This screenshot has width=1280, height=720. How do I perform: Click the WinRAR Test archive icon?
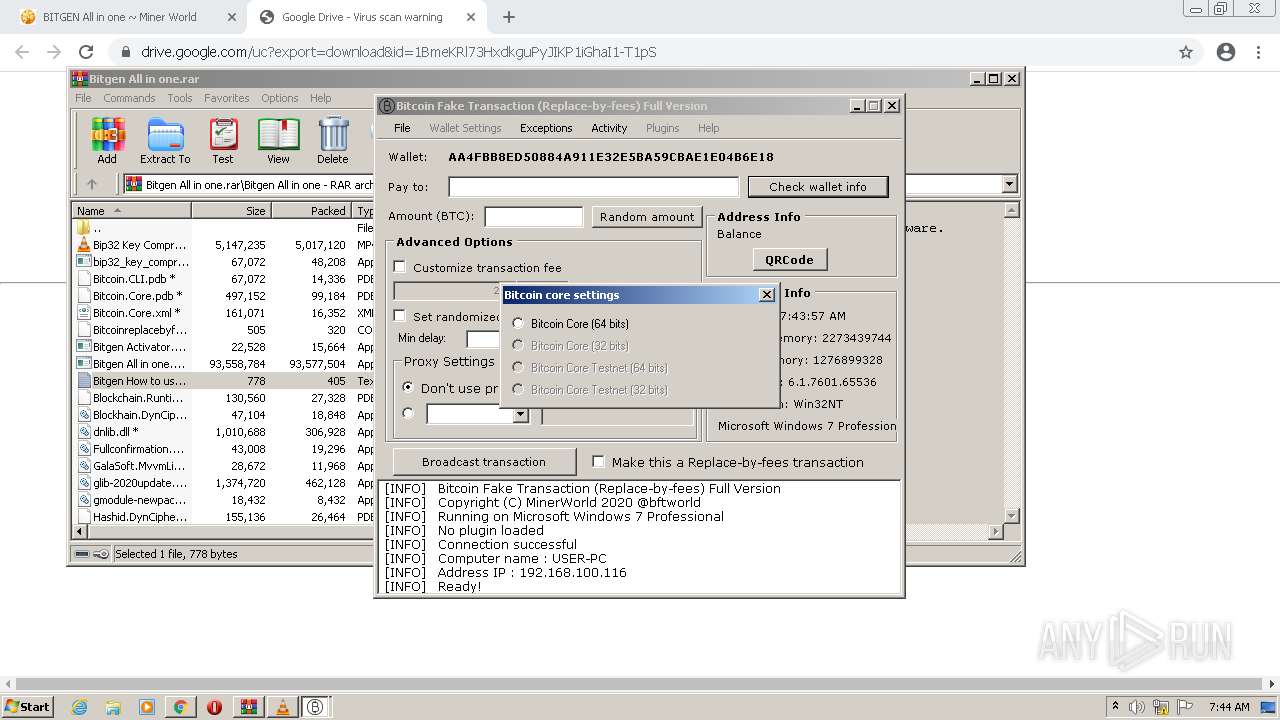(223, 140)
